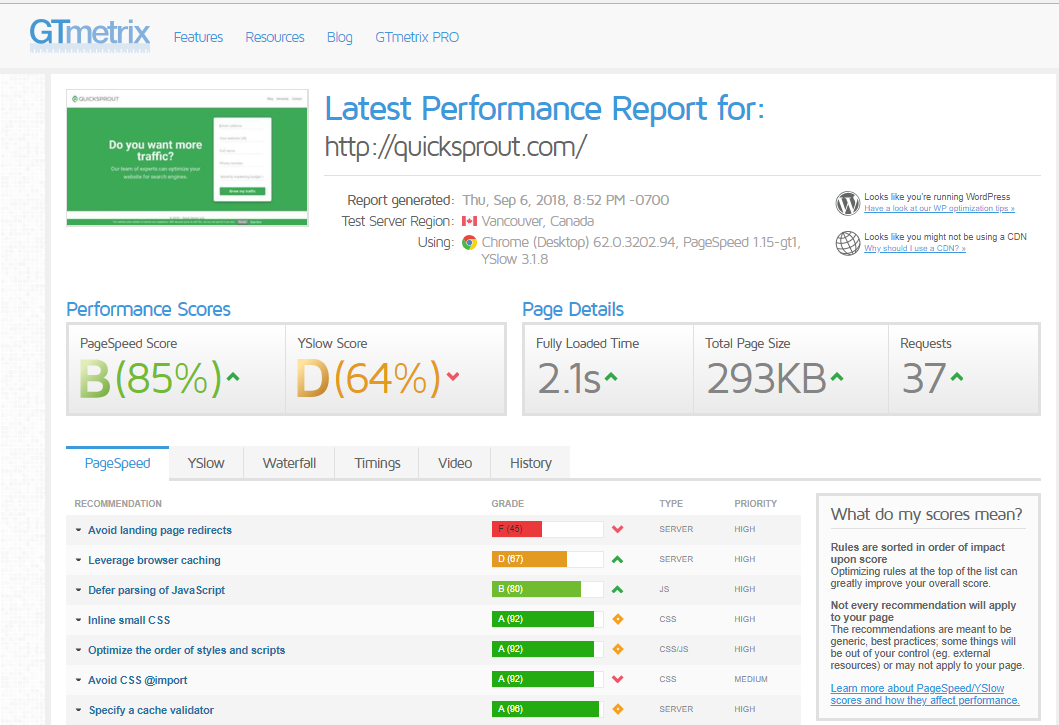The height and width of the screenshot is (725, 1059).
Task: Open the Resources menu
Action: [275, 37]
